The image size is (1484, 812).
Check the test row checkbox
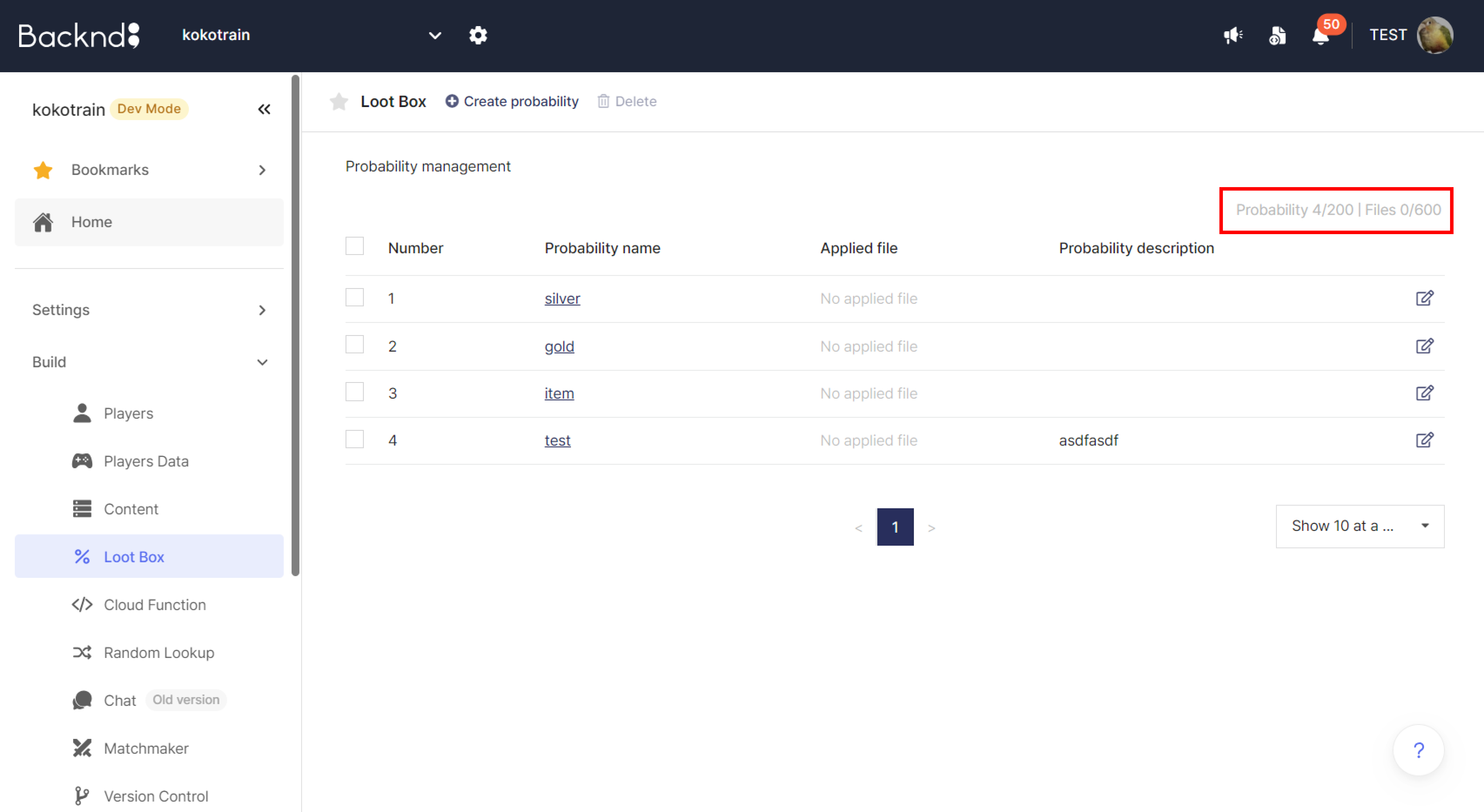pyautogui.click(x=354, y=439)
